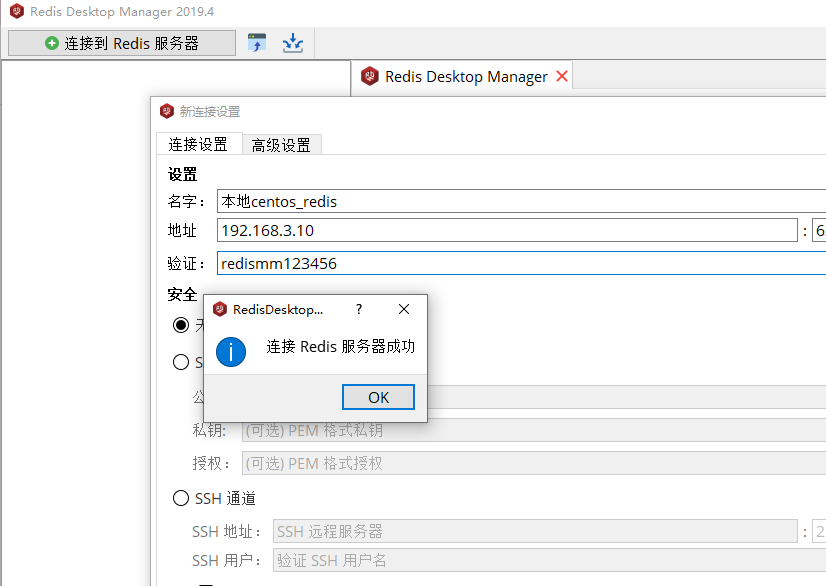Click the 地址 field showing 192.168.3.10

(x=507, y=230)
